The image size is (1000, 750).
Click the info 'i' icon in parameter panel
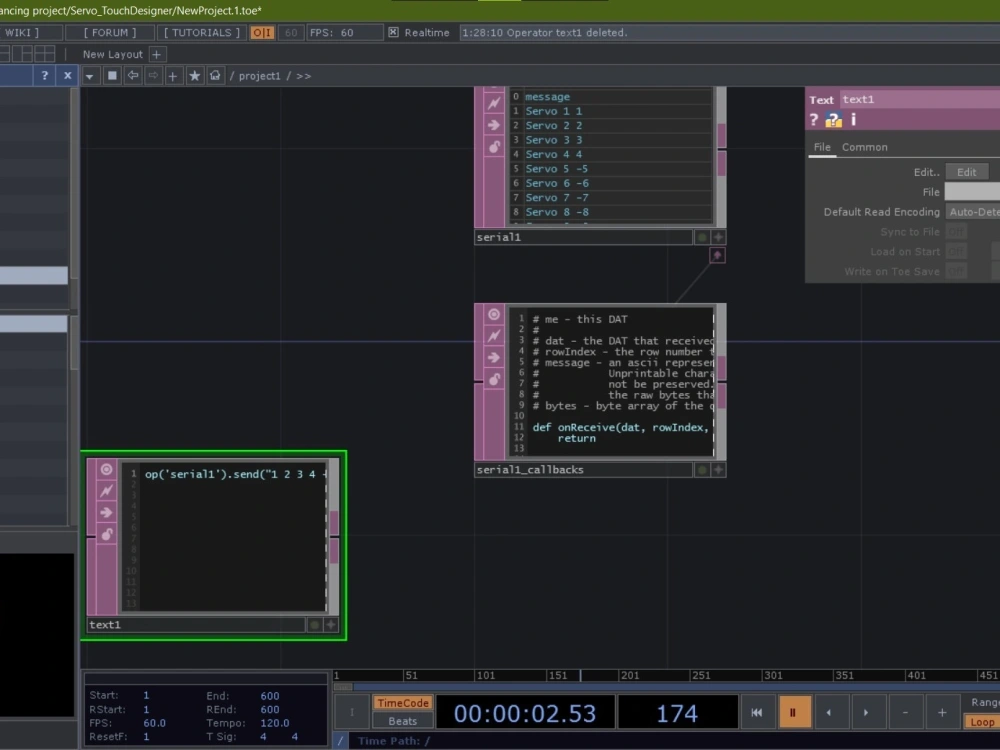point(853,120)
